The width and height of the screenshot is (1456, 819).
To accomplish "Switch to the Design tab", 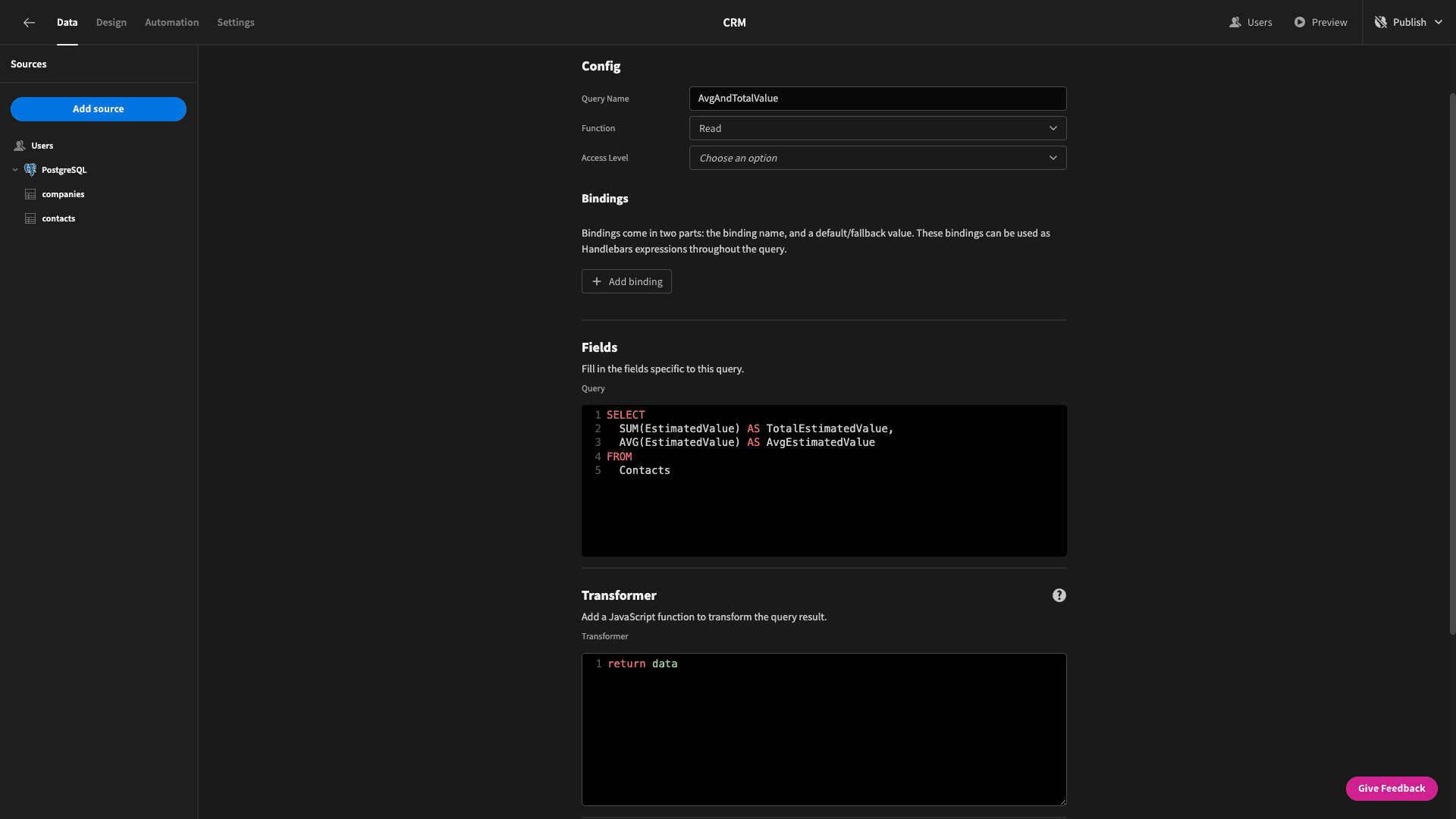I will pyautogui.click(x=111, y=22).
